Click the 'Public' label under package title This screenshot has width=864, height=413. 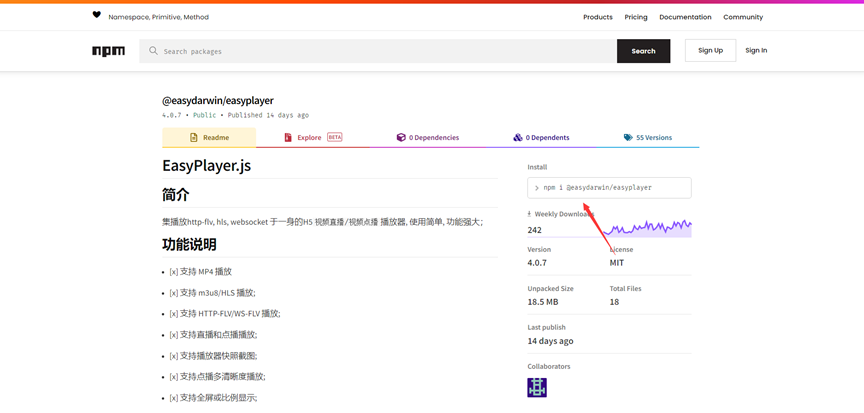coord(204,116)
